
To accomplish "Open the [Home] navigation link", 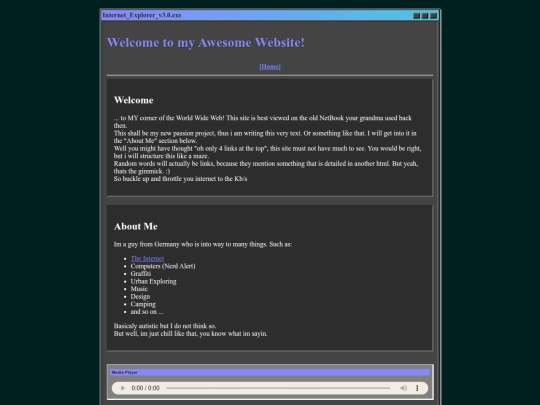I will 270,67.
